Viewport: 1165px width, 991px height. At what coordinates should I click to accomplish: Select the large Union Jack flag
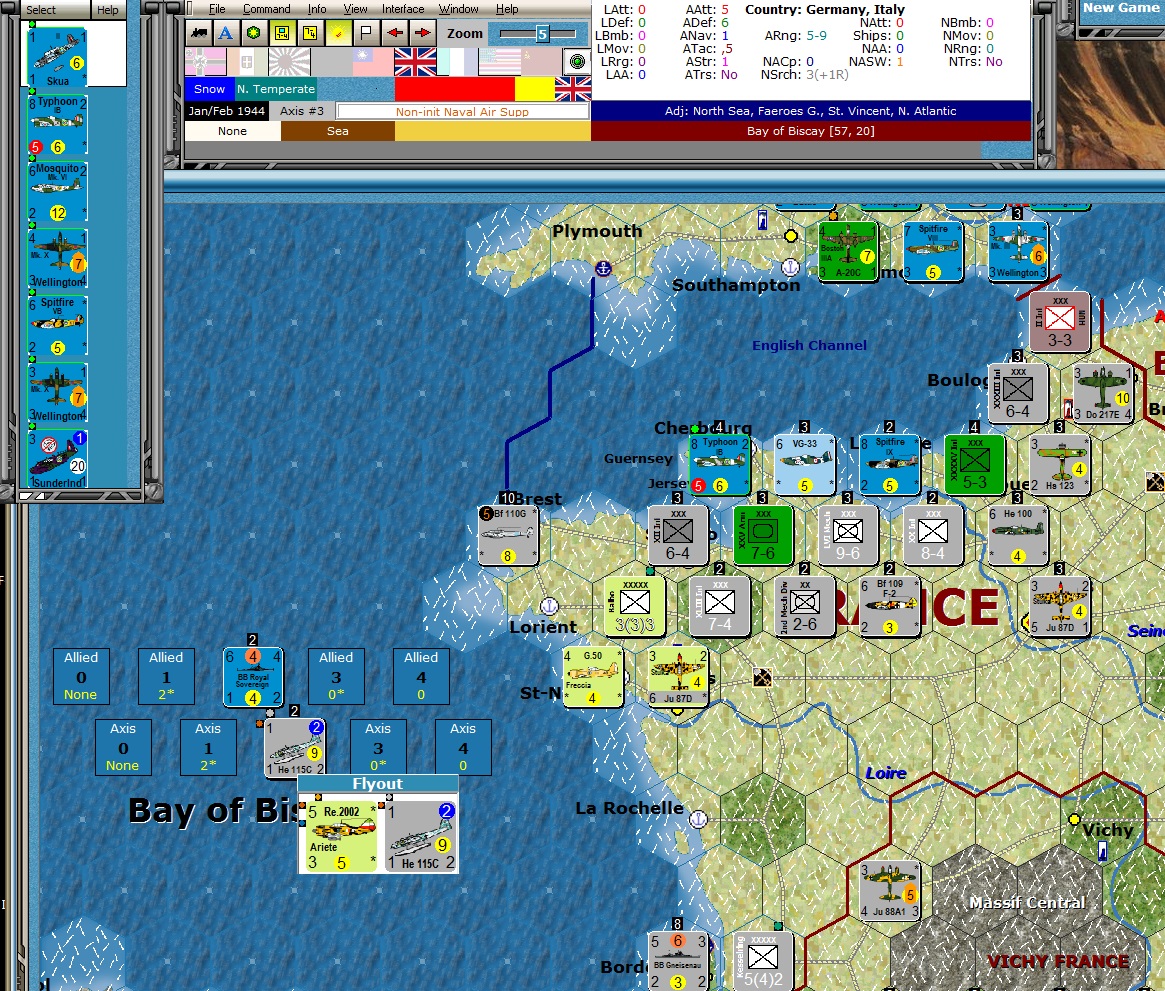pyautogui.click(x=415, y=62)
